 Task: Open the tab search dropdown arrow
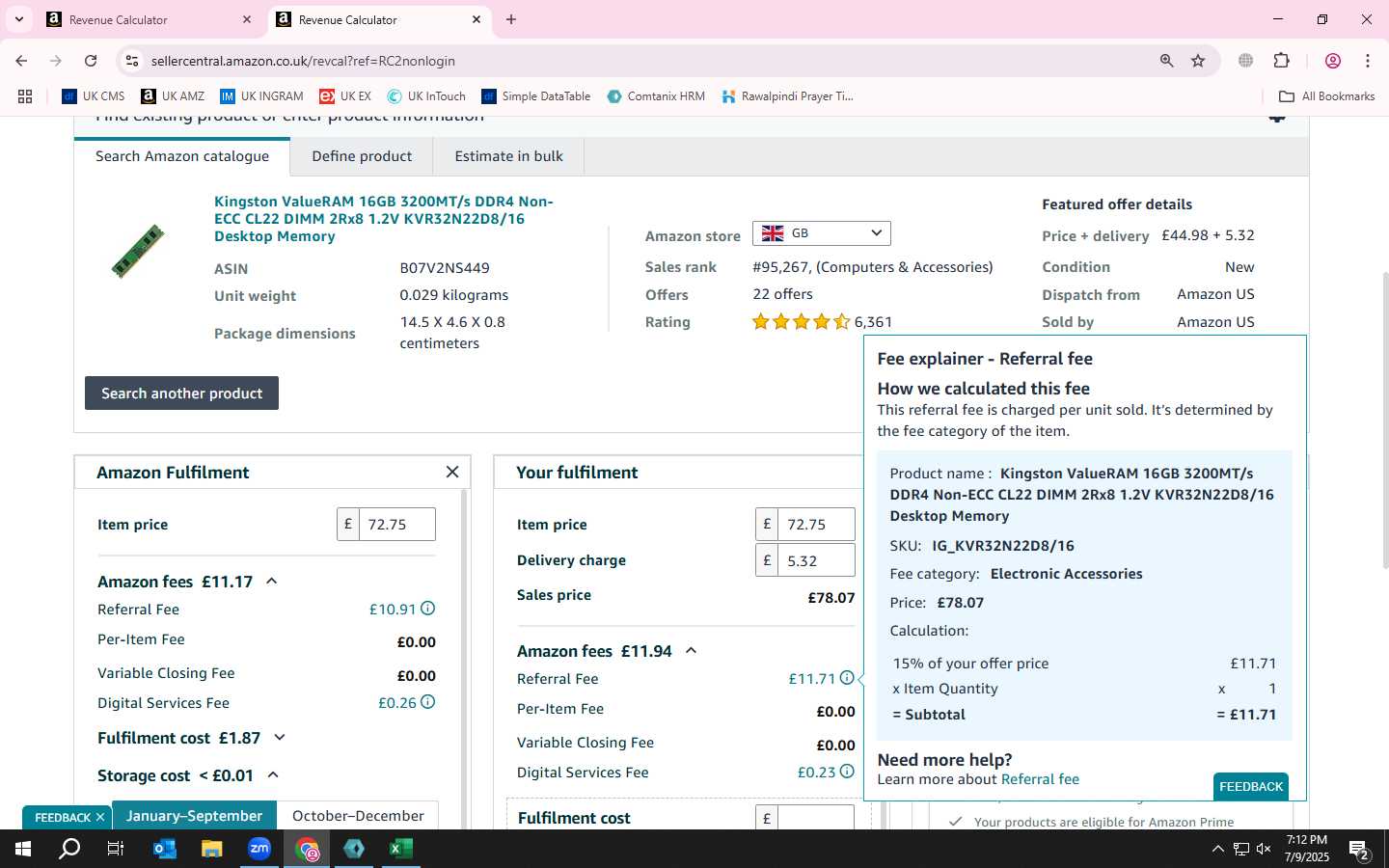(x=18, y=19)
